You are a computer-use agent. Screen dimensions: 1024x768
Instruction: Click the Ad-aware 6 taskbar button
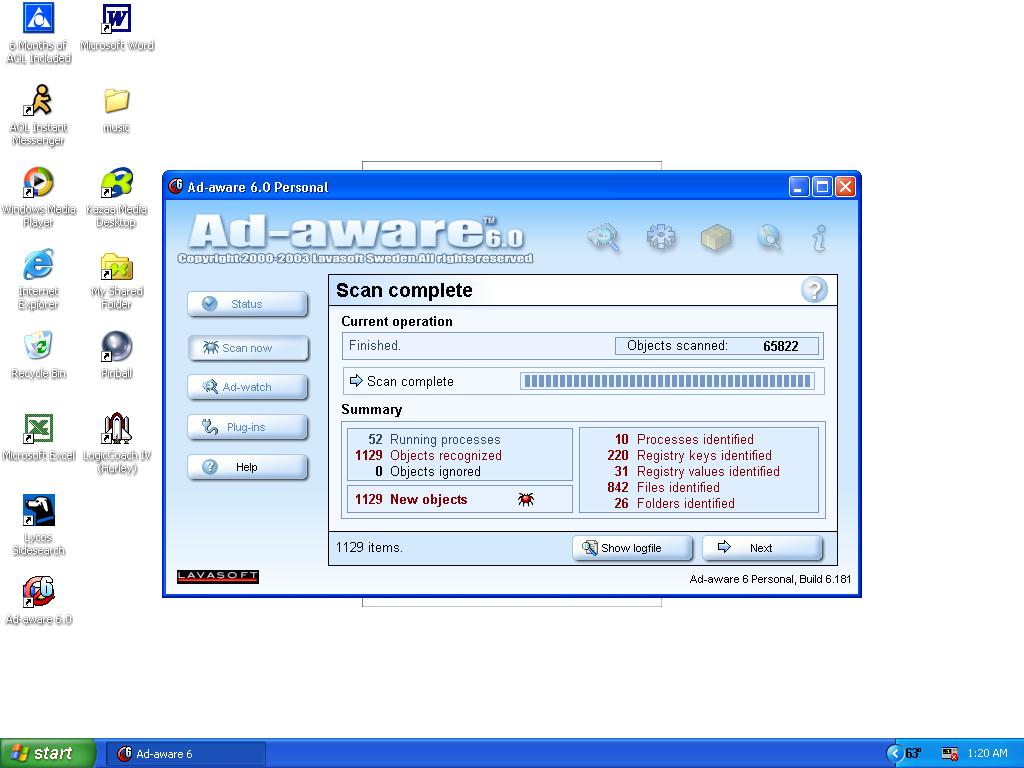[x=185, y=754]
